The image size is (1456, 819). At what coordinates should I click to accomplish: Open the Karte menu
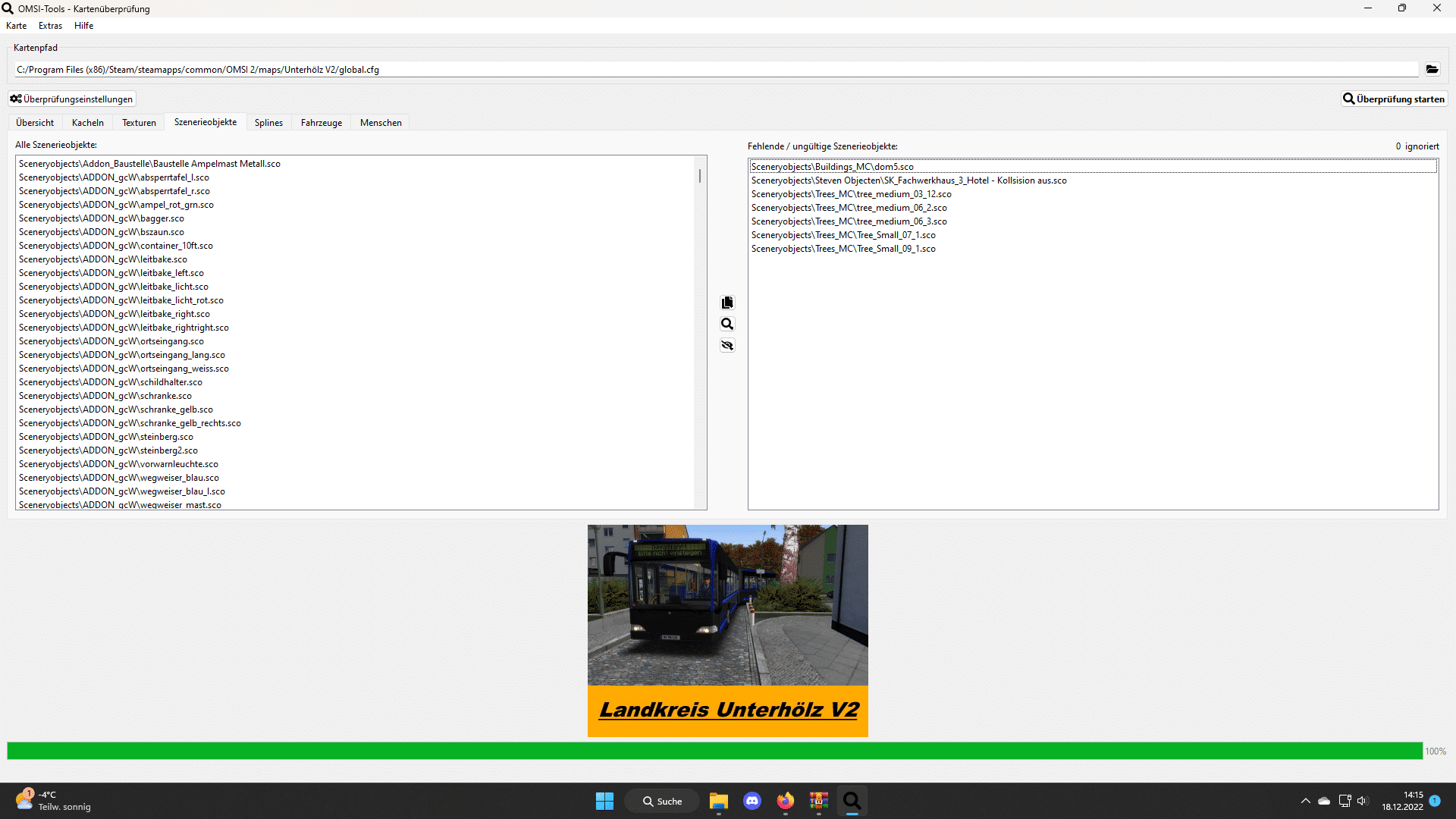16,25
